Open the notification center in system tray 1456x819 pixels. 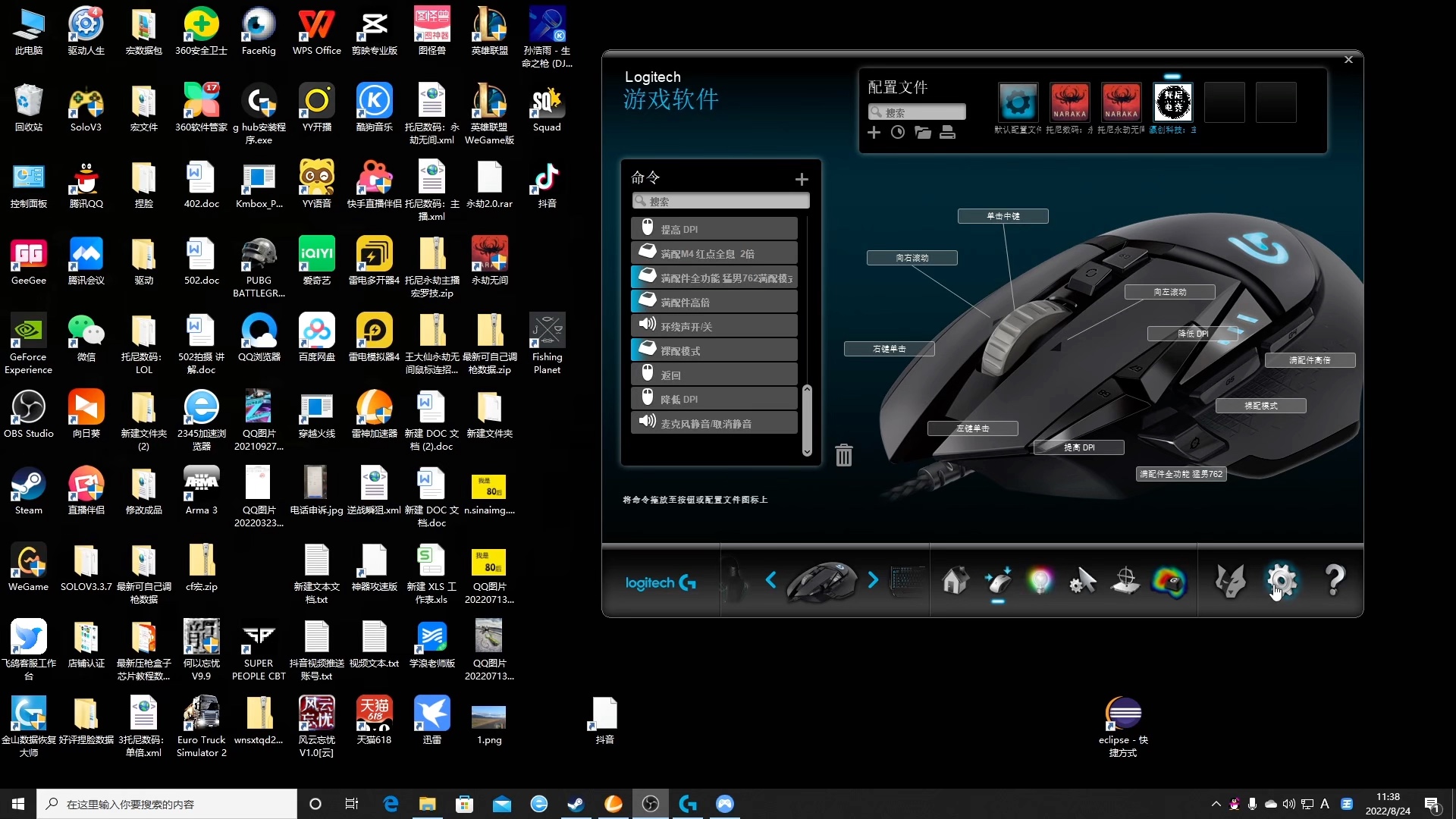click(x=1432, y=805)
